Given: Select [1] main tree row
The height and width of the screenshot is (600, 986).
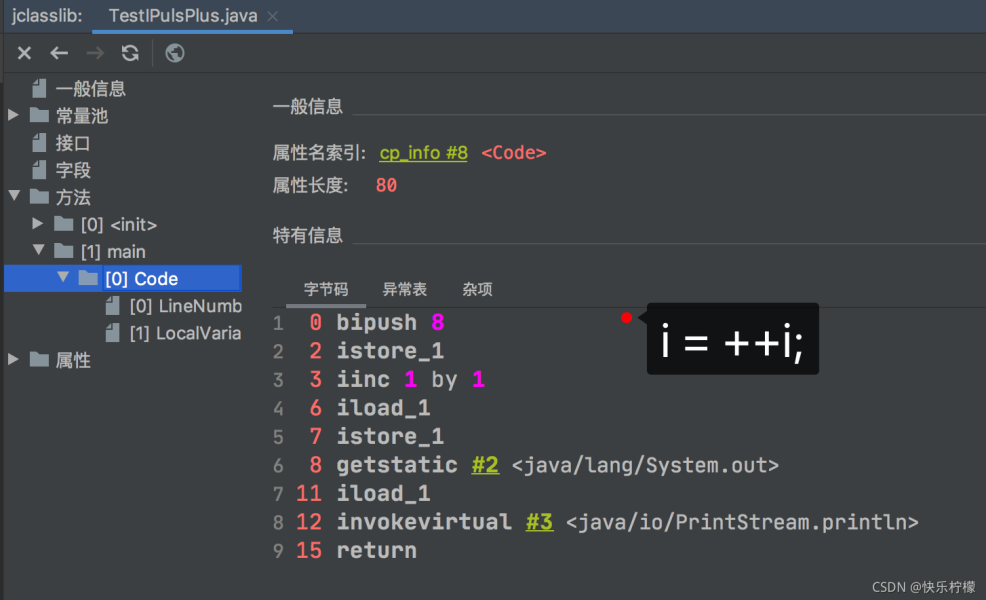Looking at the screenshot, I should [113, 252].
